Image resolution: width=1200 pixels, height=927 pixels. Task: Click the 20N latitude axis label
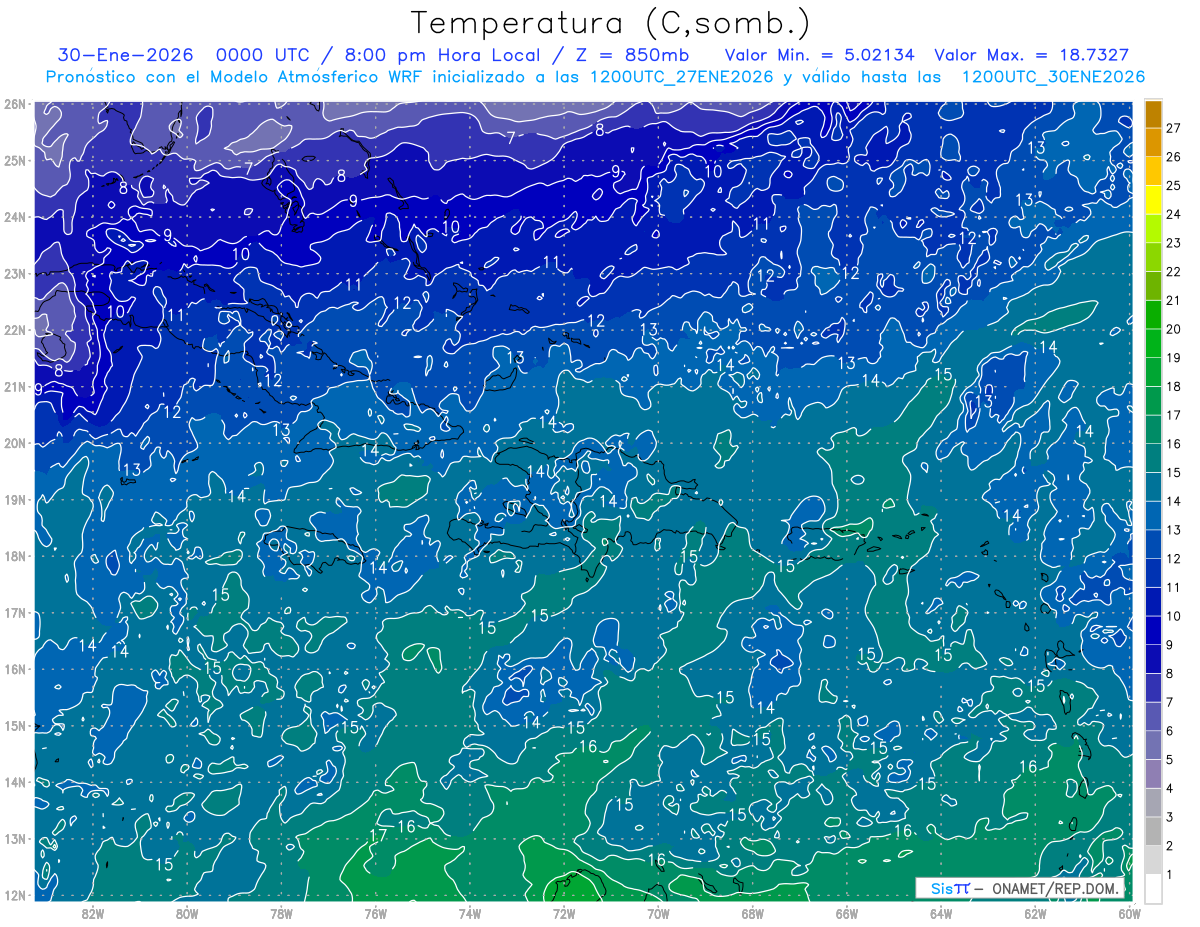click(x=14, y=443)
